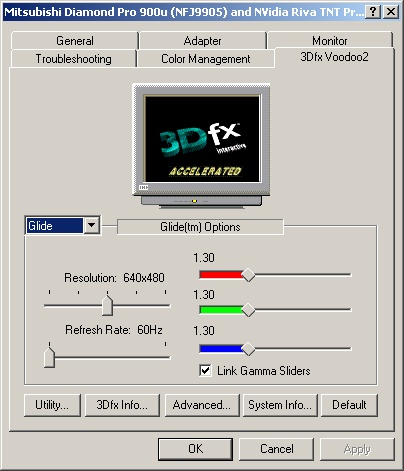Click the System Info... button

tap(280, 405)
